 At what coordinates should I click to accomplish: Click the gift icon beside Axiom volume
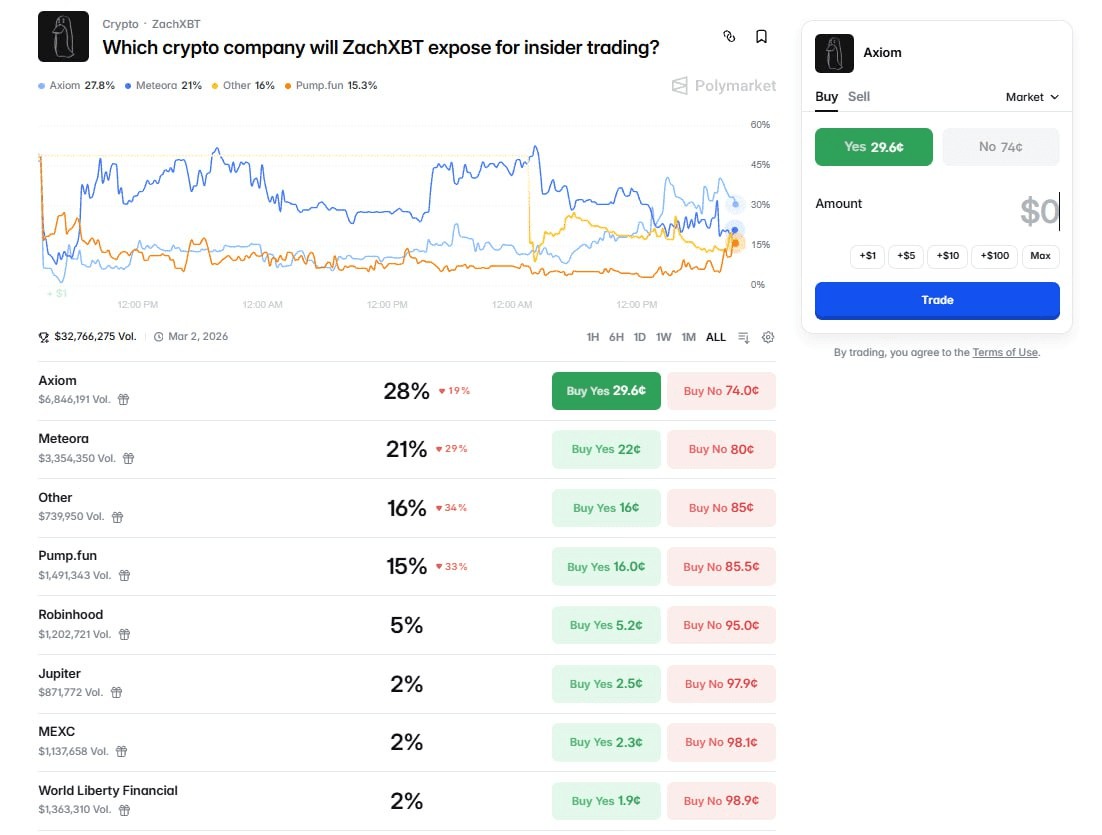(123, 399)
